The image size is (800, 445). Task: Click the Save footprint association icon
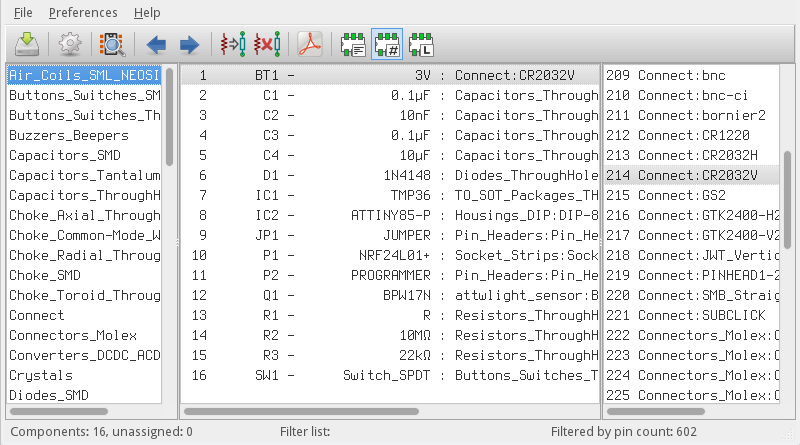pyautogui.click(x=27, y=44)
